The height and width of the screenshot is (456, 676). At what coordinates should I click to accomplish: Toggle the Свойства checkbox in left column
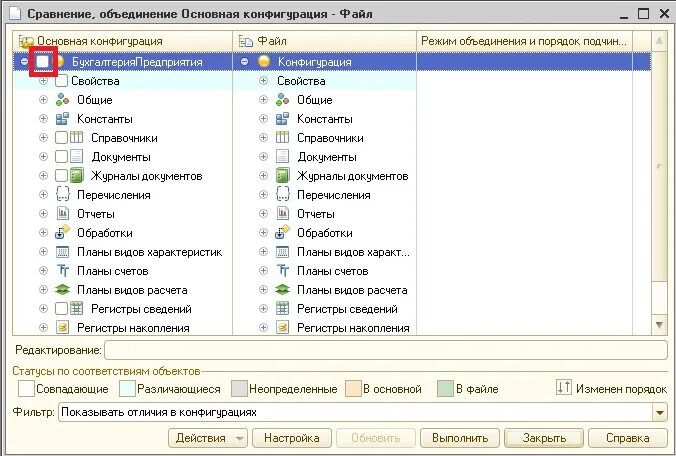click(x=62, y=81)
